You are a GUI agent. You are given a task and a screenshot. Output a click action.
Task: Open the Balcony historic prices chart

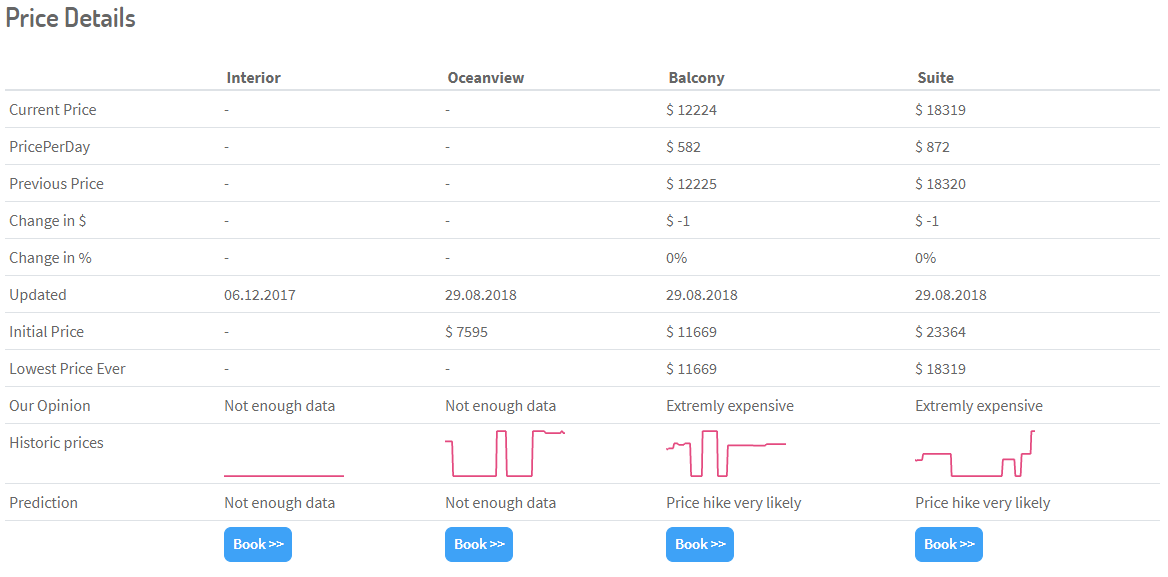pos(726,453)
